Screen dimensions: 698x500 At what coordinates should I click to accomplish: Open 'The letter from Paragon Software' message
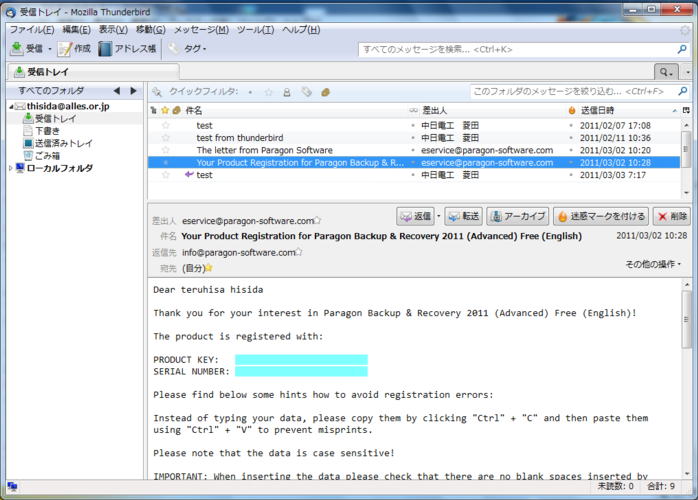(x=414, y=150)
